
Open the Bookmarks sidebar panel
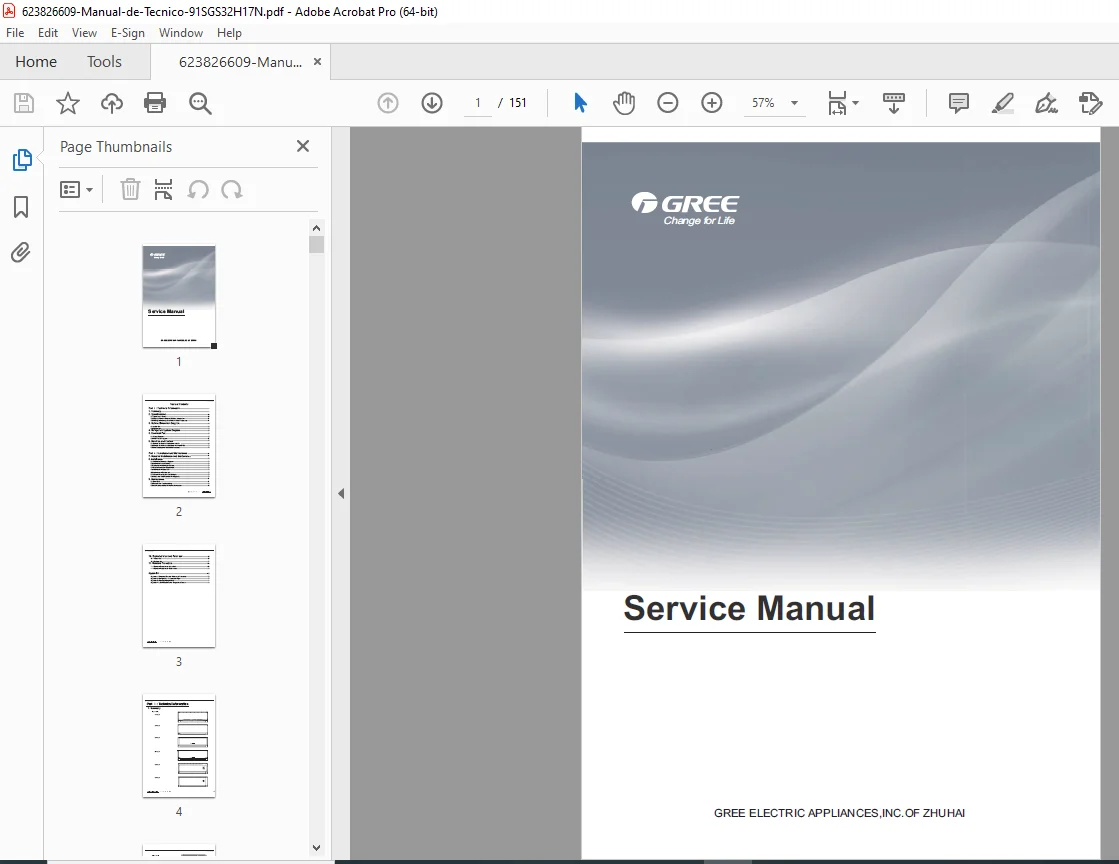coord(21,207)
